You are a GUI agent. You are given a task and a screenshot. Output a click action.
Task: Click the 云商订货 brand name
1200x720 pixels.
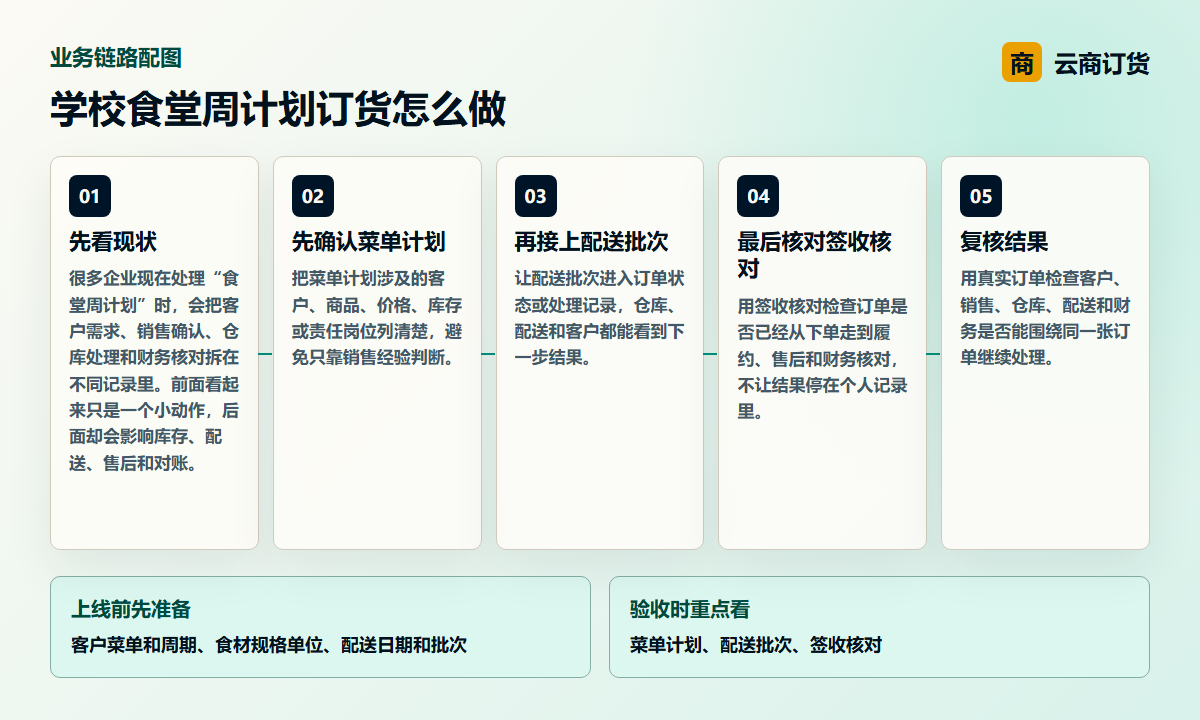(x=1102, y=64)
